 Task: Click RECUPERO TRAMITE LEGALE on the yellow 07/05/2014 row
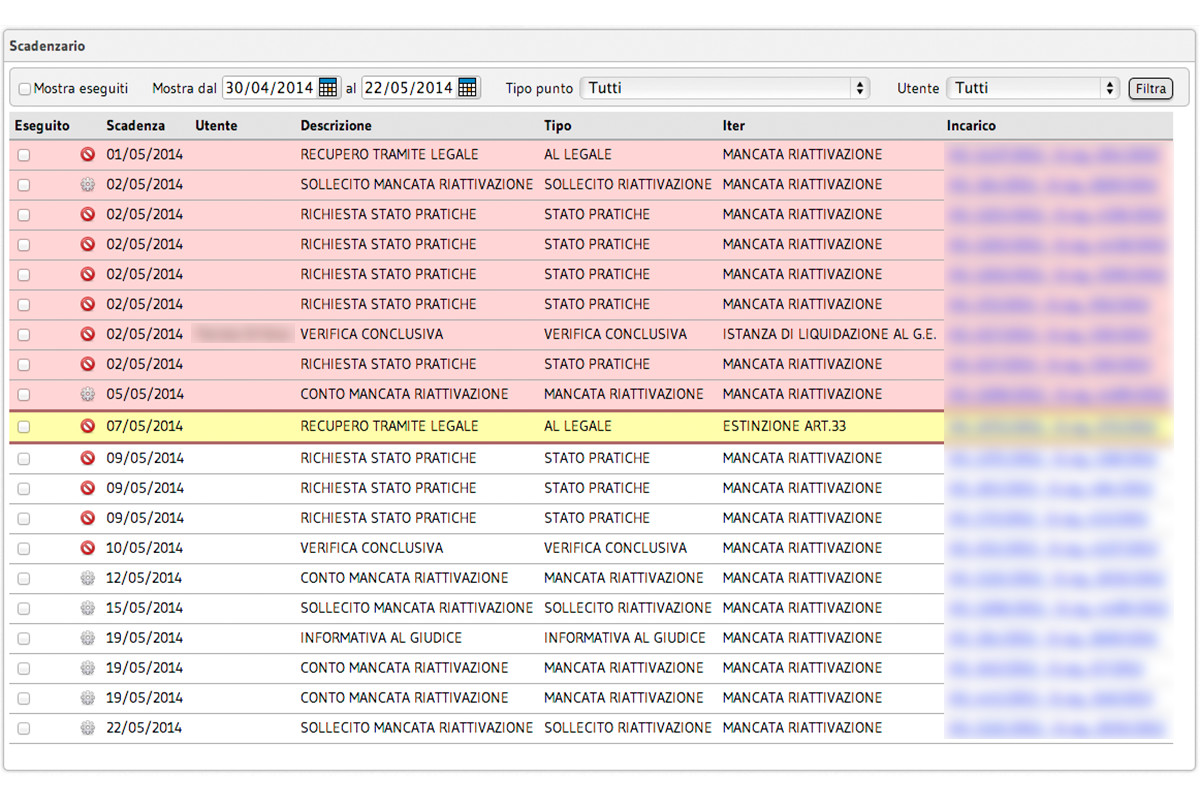389,426
